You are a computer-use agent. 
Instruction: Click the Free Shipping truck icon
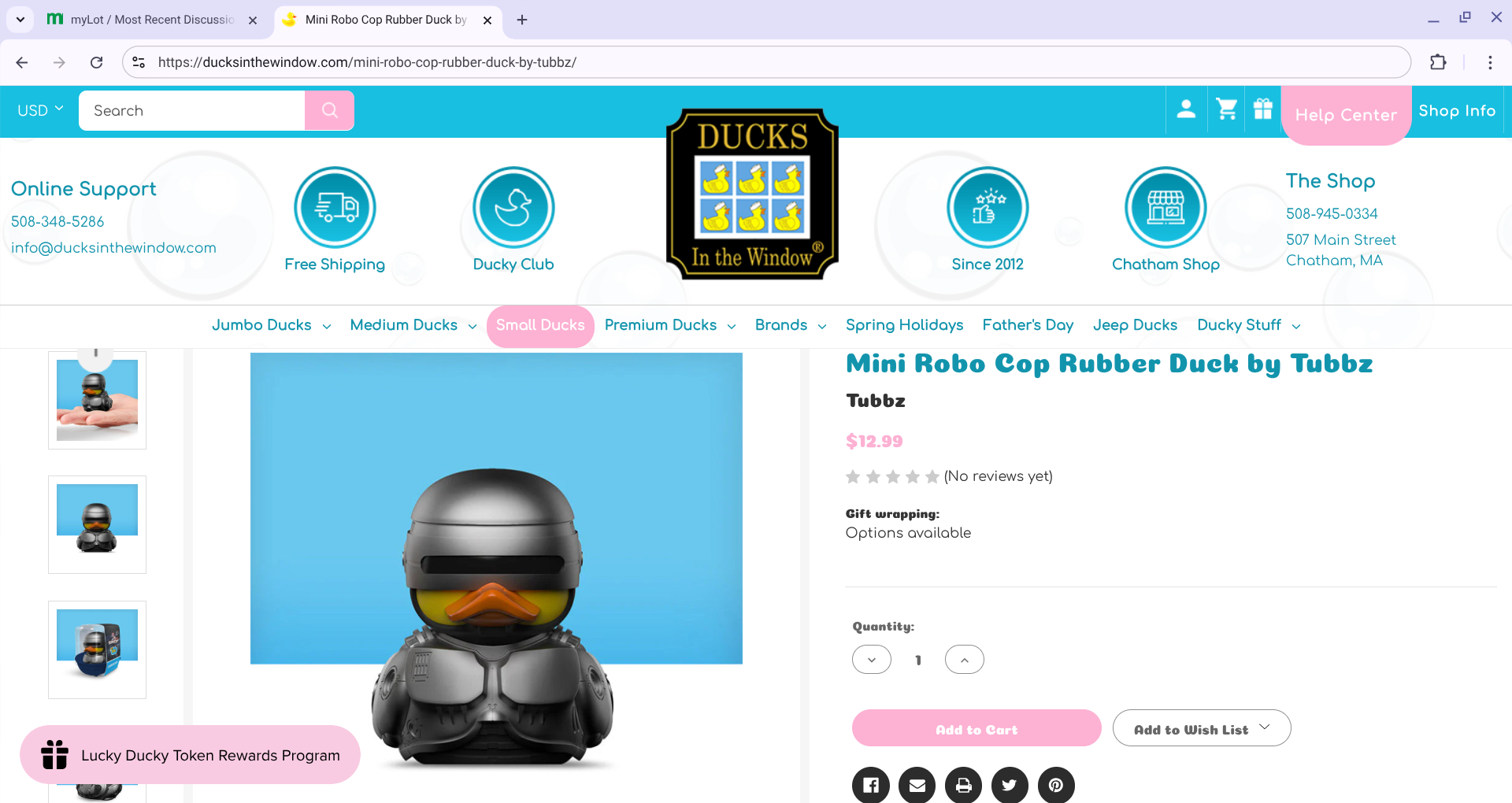tap(335, 208)
